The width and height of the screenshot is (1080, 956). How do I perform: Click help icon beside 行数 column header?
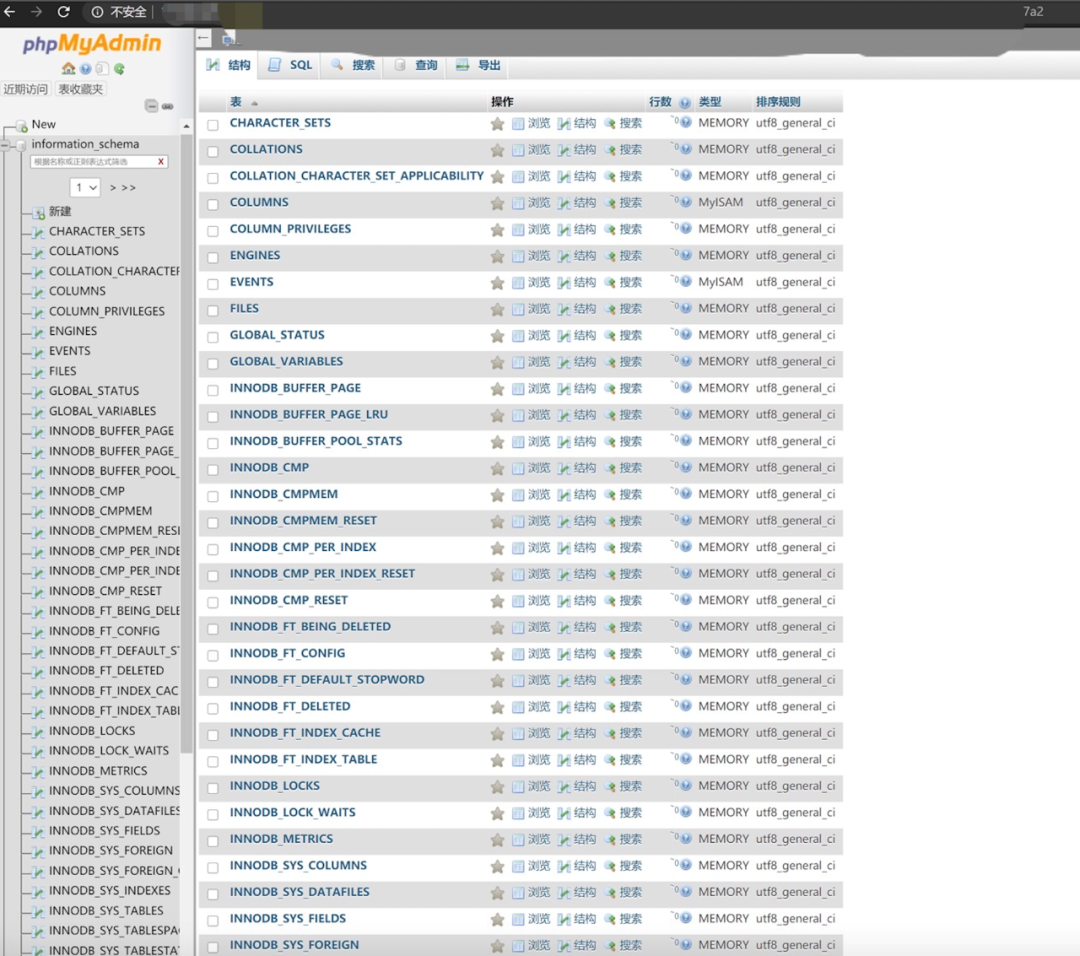685,103
